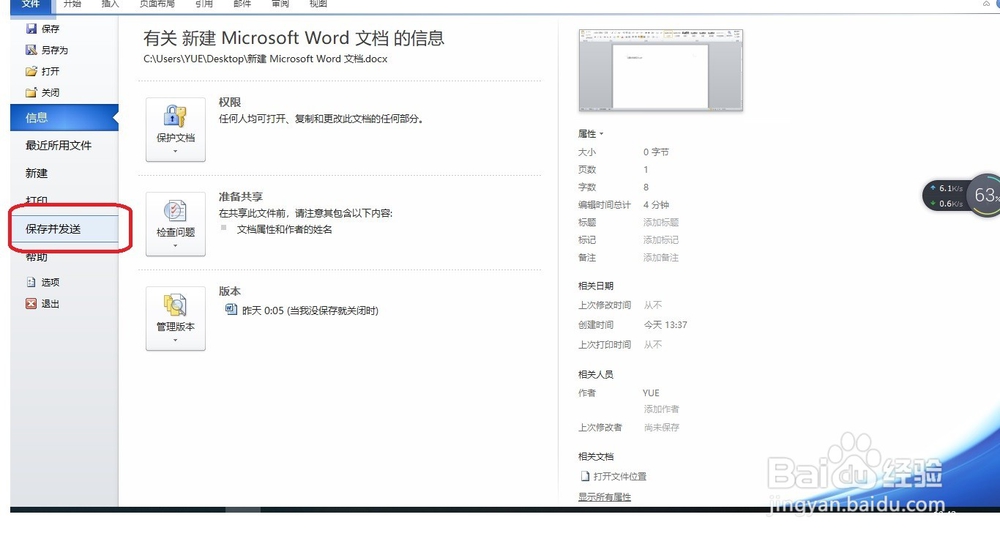Open Word Options (选项) label

click(50, 282)
